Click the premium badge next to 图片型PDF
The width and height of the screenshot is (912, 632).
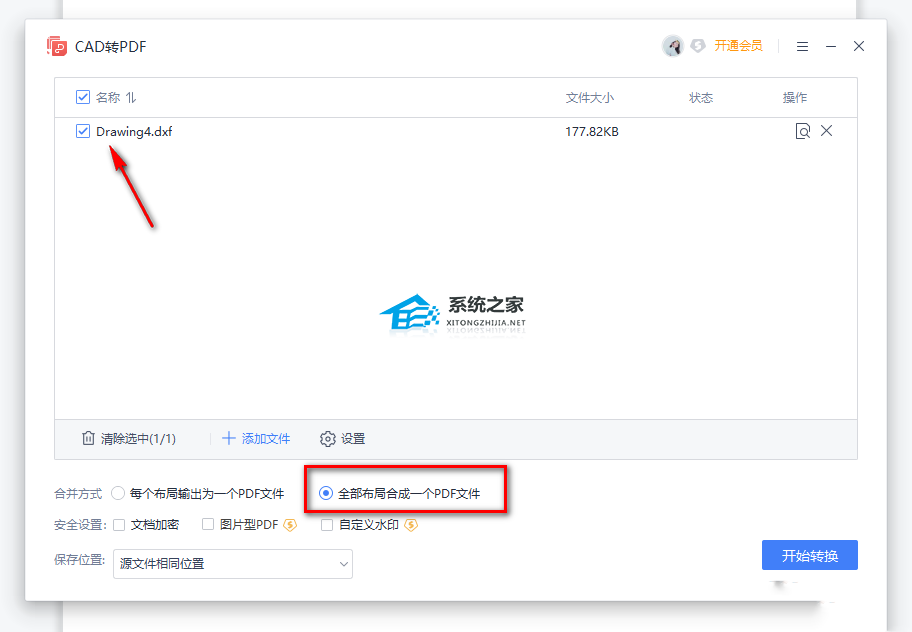(290, 525)
